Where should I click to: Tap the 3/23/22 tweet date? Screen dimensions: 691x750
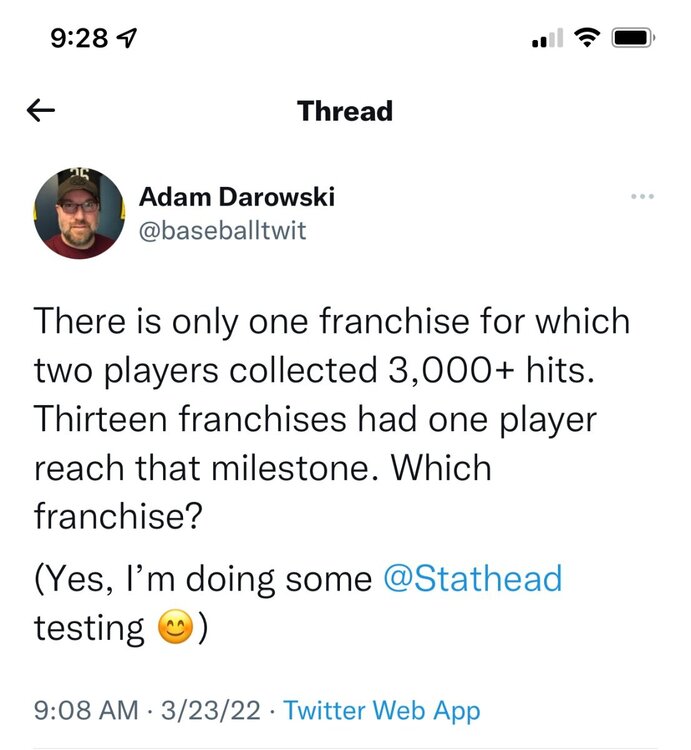pyautogui.click(x=213, y=711)
